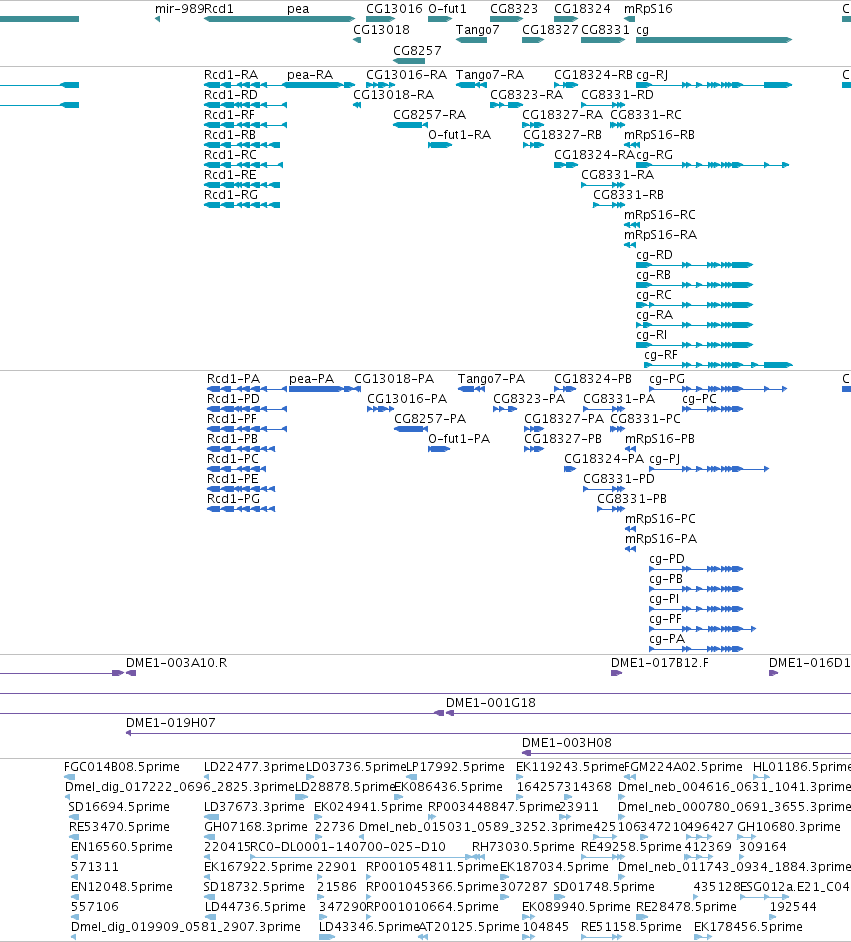
Task: Click EST EN16560.5prime
Action: pos(121,847)
